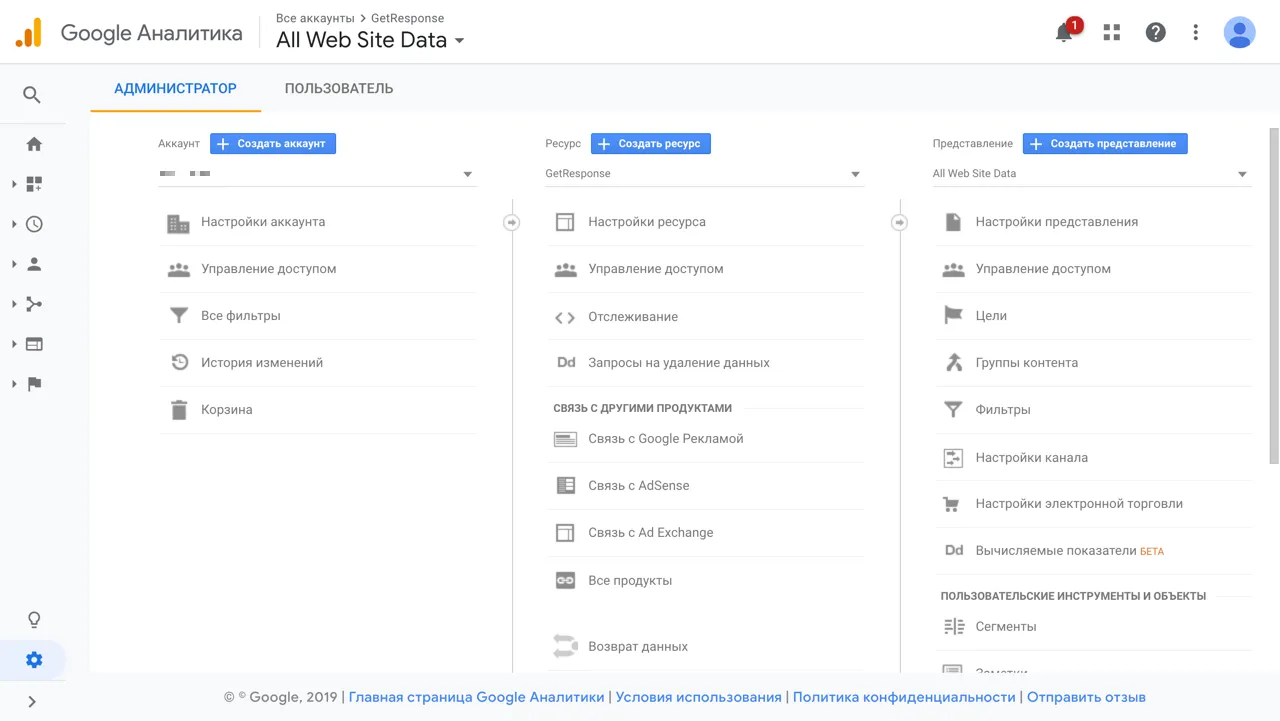
Task: Expand the Conversions sidebar arrow
Action: pyautogui.click(x=14, y=384)
